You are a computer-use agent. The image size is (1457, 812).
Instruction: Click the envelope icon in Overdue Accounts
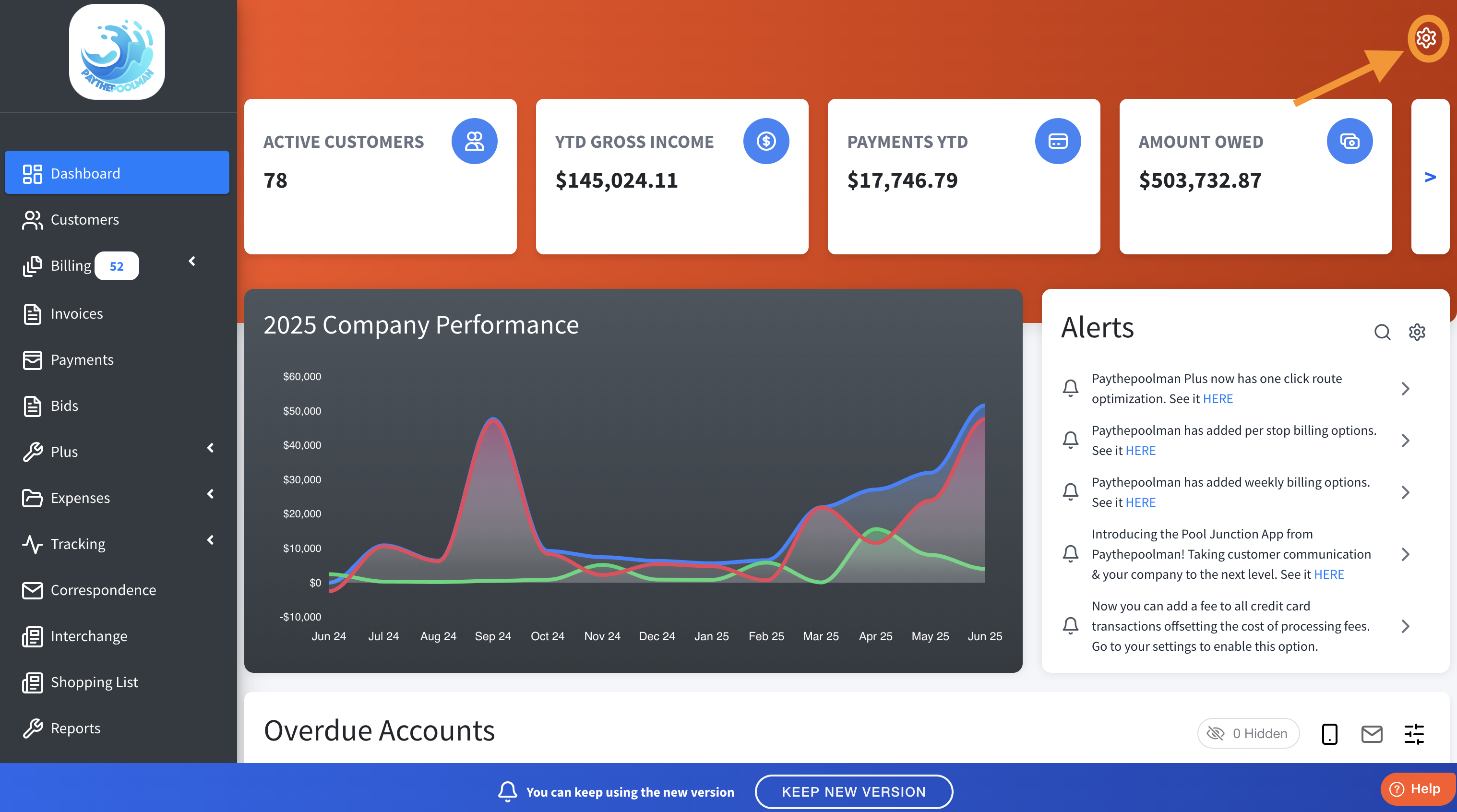point(1371,734)
